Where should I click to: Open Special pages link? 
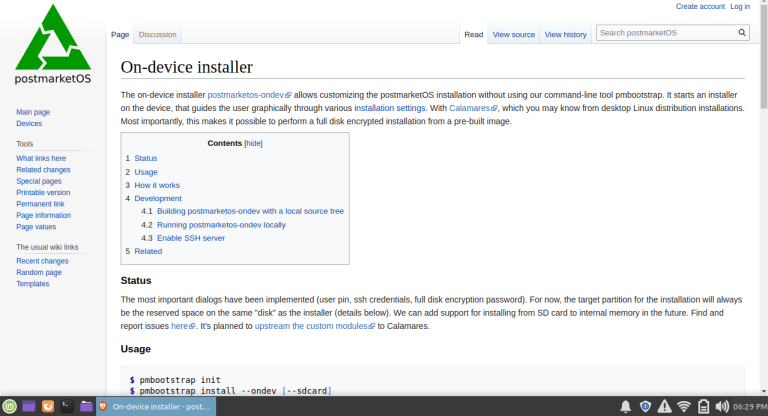click(x=39, y=181)
